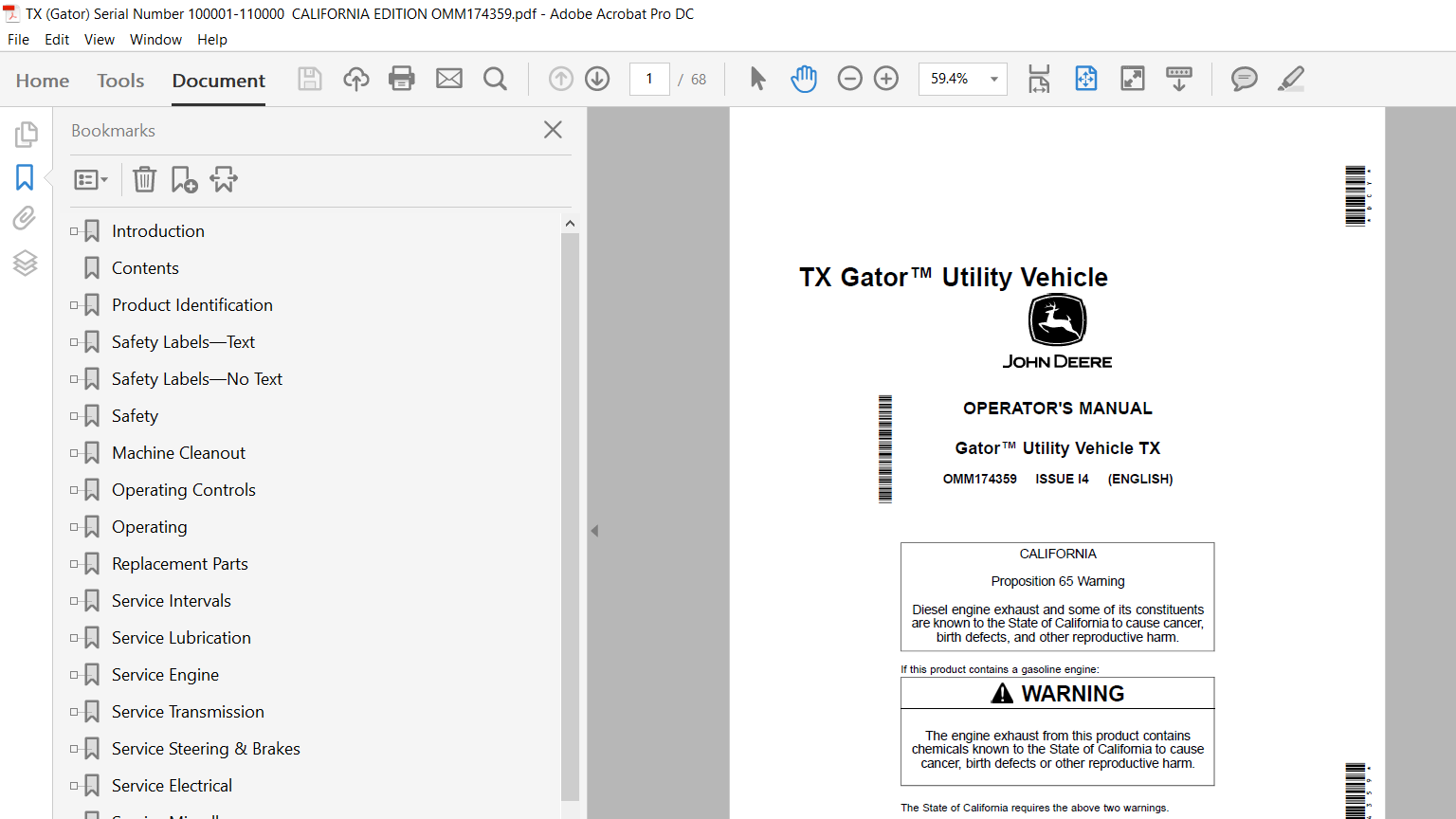
Task: Expand the Safety Labels—Text bookmark
Action: click(x=74, y=342)
